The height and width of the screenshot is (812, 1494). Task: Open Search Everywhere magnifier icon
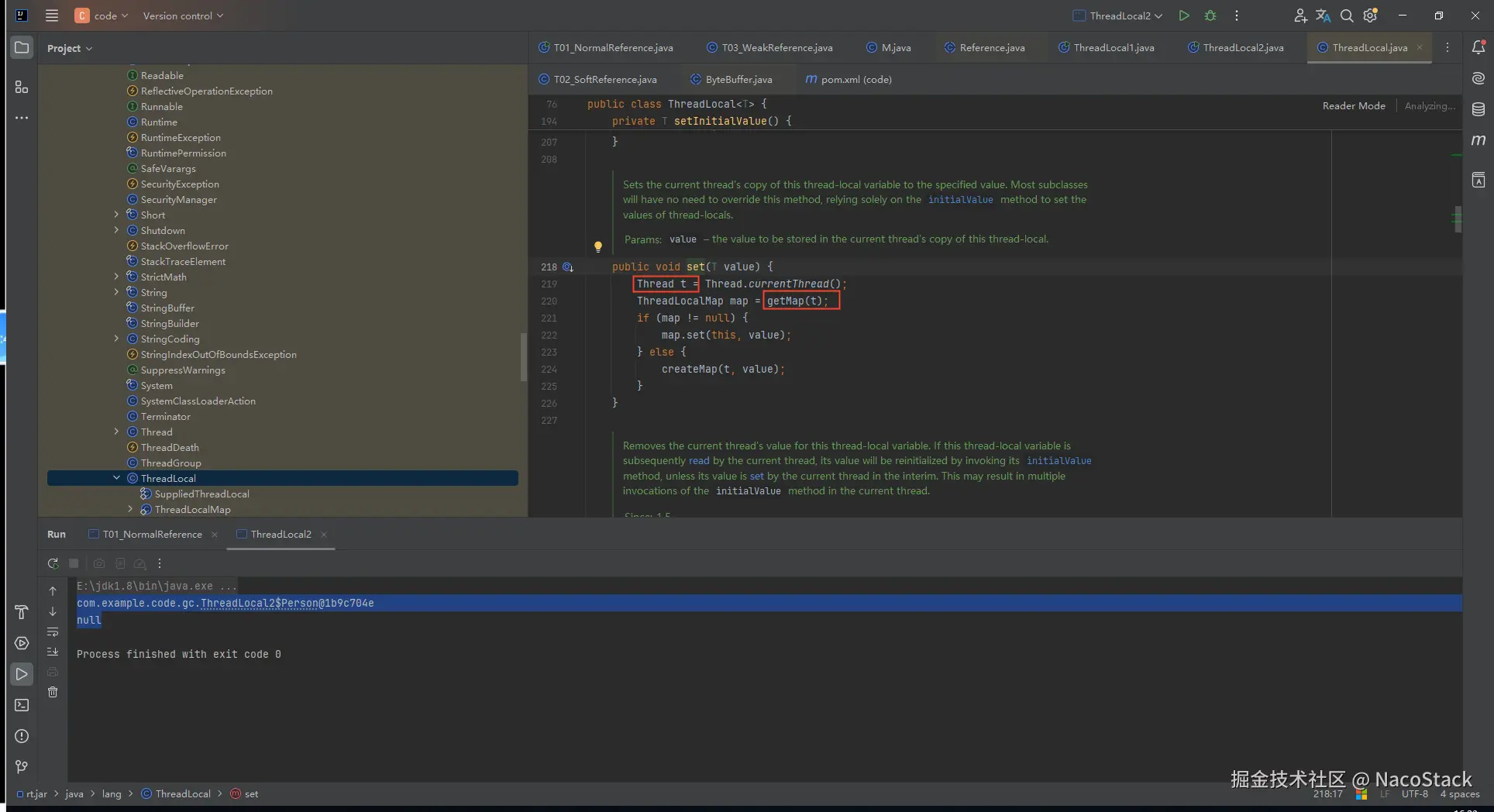1347,15
